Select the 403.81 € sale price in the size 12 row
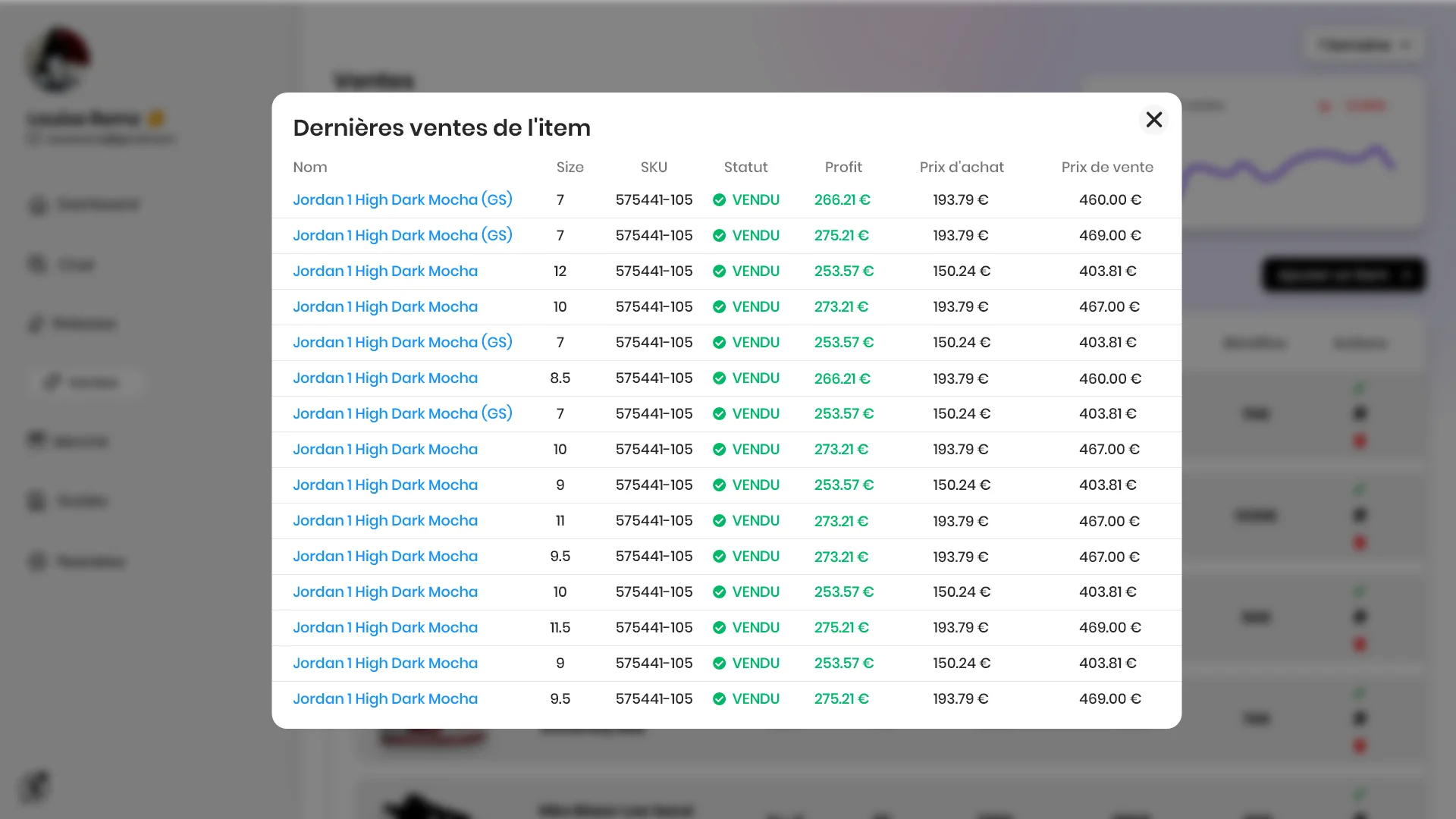1456x819 pixels. click(1108, 271)
